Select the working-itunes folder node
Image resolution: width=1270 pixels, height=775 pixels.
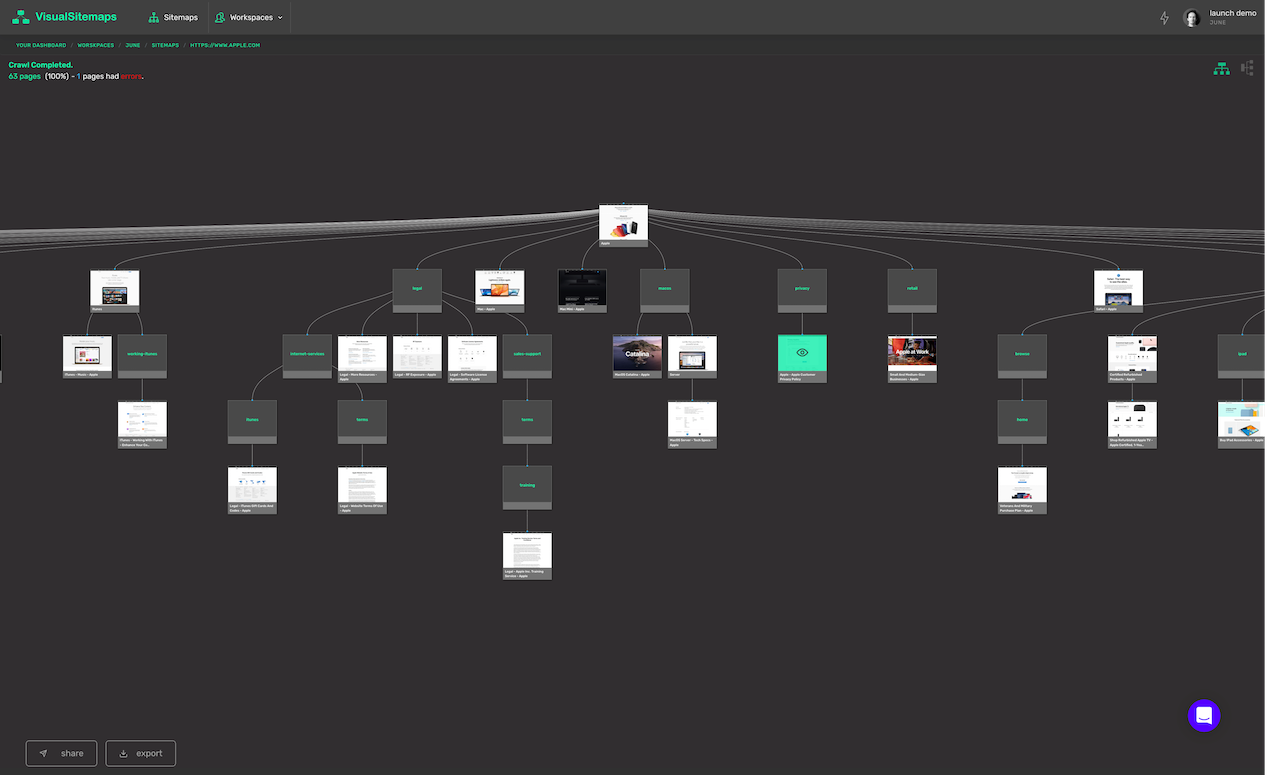[x=142, y=357]
